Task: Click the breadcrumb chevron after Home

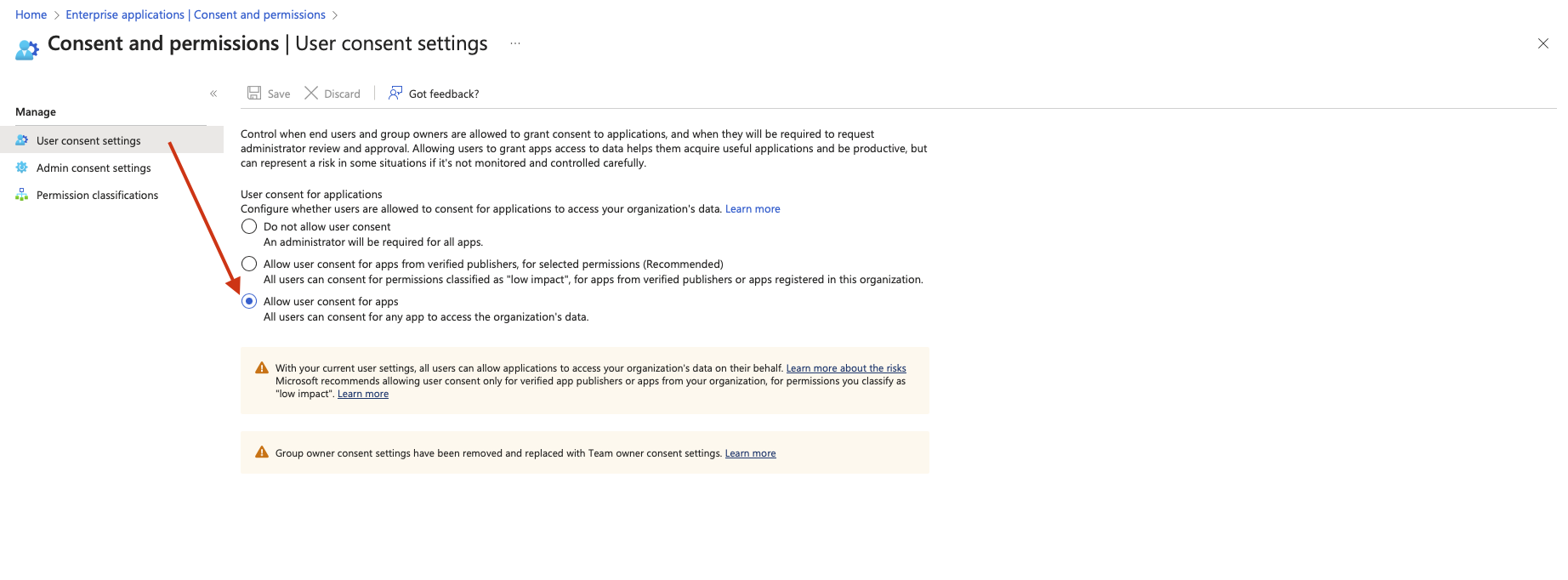Action: pos(56,15)
